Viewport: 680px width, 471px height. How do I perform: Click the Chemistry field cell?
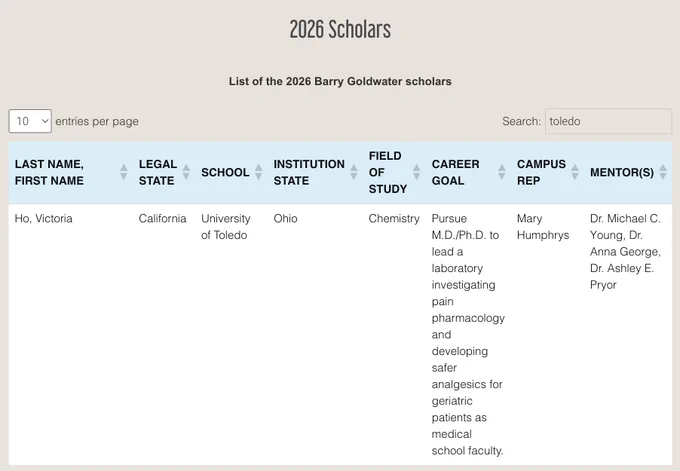[394, 218]
